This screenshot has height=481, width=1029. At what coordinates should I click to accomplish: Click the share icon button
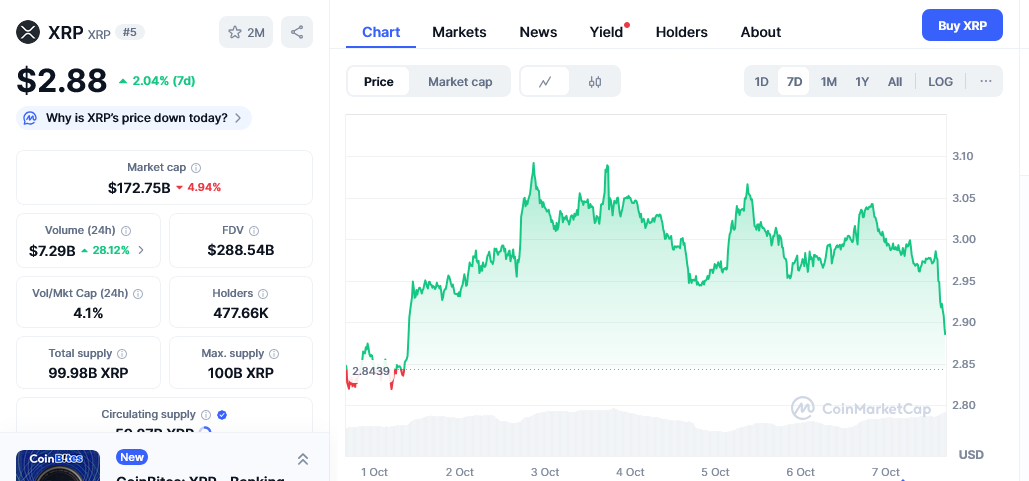(x=297, y=32)
